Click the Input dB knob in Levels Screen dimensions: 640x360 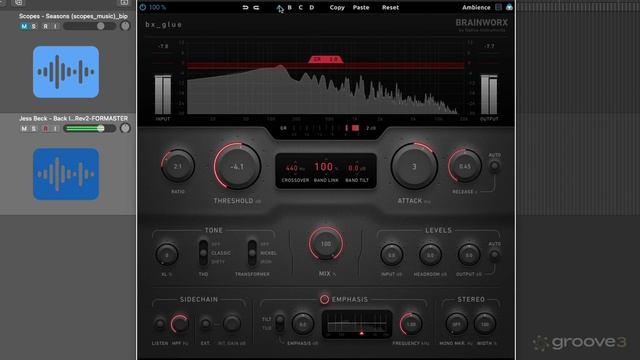point(391,255)
